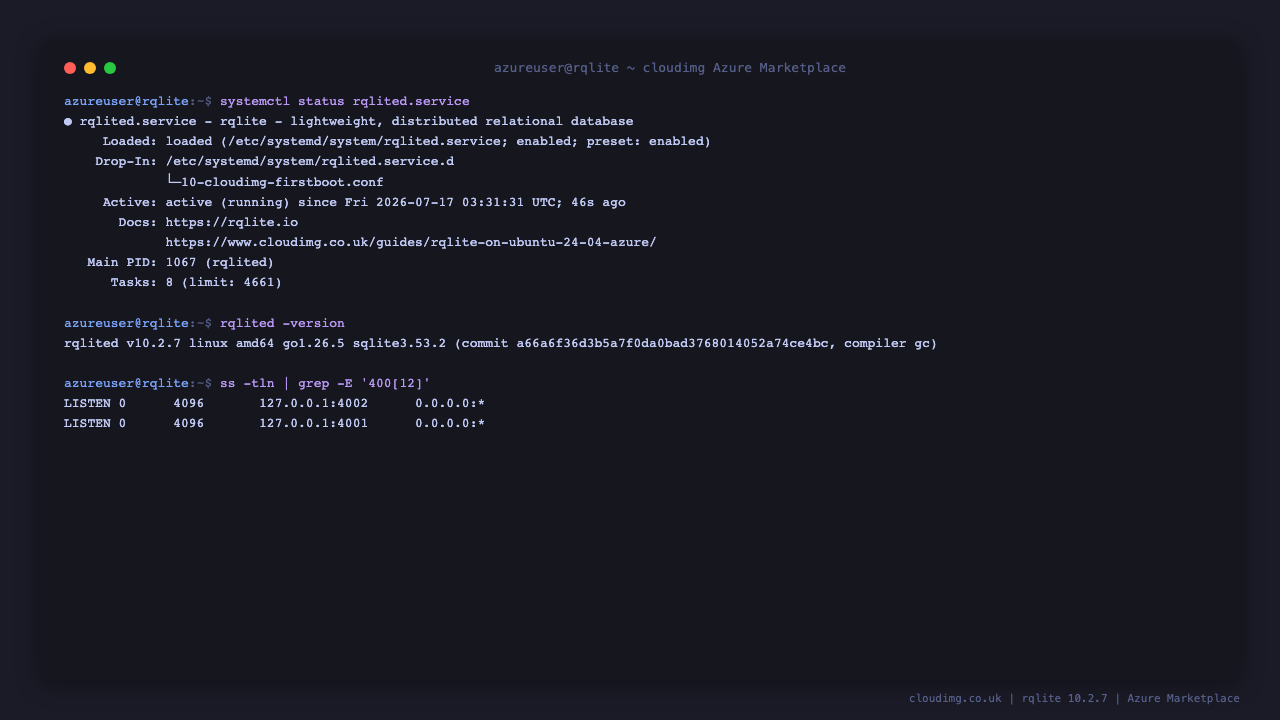Click the '46s ago' uptime text
The width and height of the screenshot is (1280, 720).
(x=598, y=202)
